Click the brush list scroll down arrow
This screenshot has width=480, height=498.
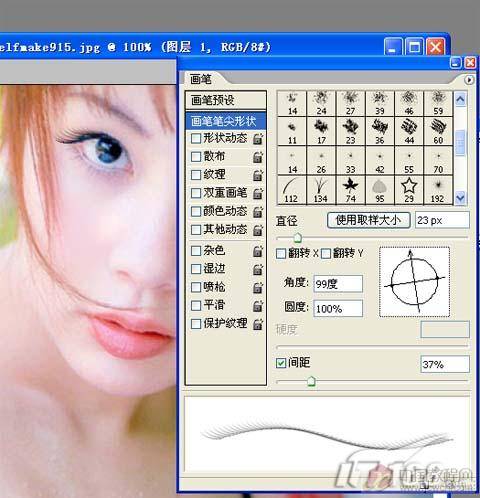(461, 198)
